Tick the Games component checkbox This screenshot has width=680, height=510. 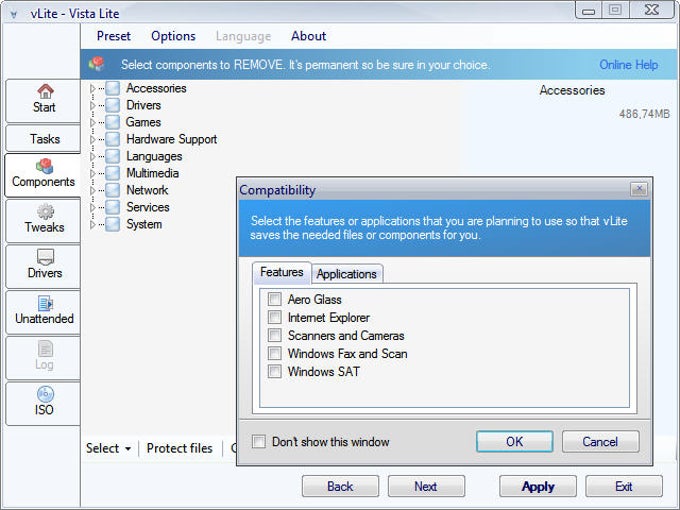click(112, 122)
